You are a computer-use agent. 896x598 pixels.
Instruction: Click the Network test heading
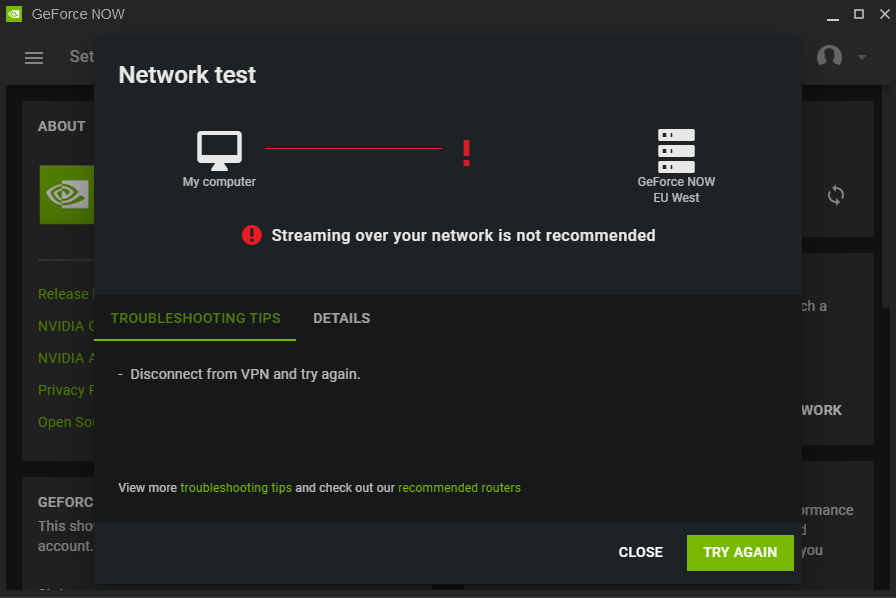click(x=187, y=74)
